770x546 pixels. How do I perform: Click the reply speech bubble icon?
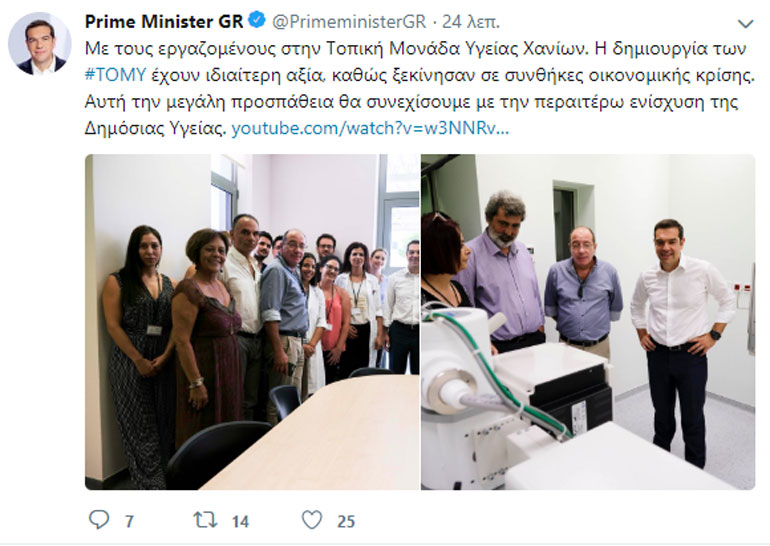[x=99, y=519]
